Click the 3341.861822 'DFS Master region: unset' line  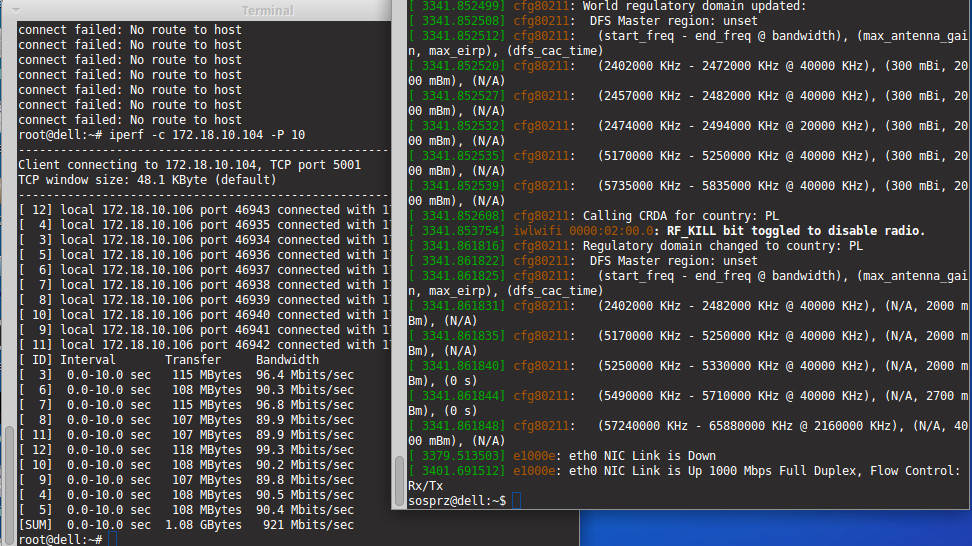[x=583, y=261]
